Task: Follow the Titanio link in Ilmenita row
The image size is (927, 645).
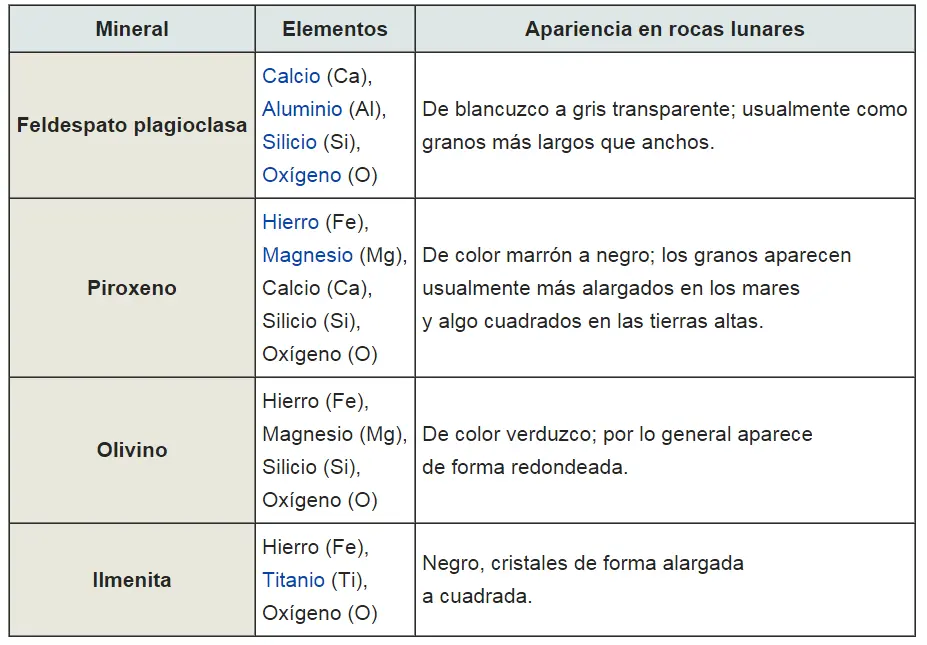Action: click(x=293, y=581)
